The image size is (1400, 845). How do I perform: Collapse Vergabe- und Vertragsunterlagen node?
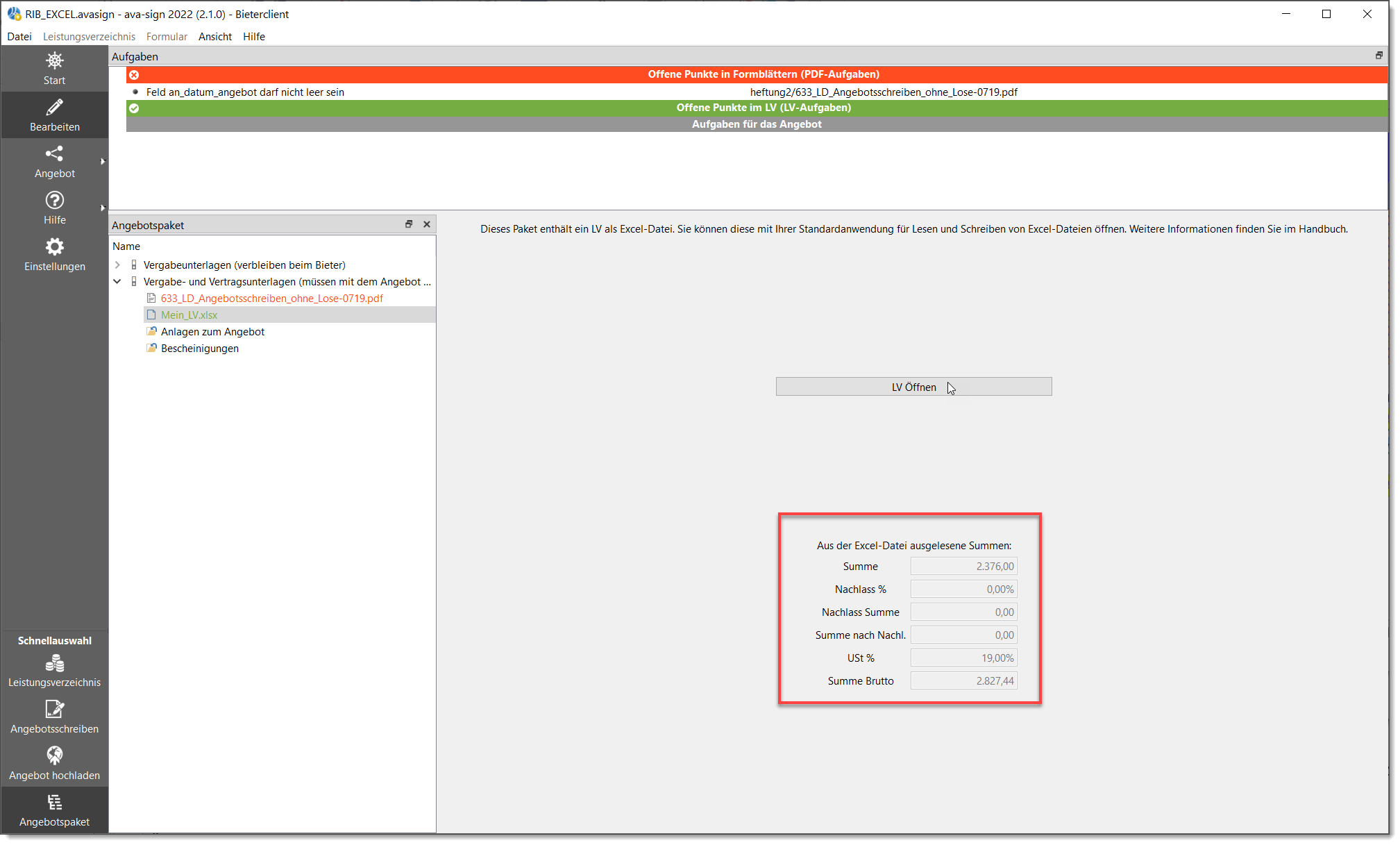coord(117,281)
